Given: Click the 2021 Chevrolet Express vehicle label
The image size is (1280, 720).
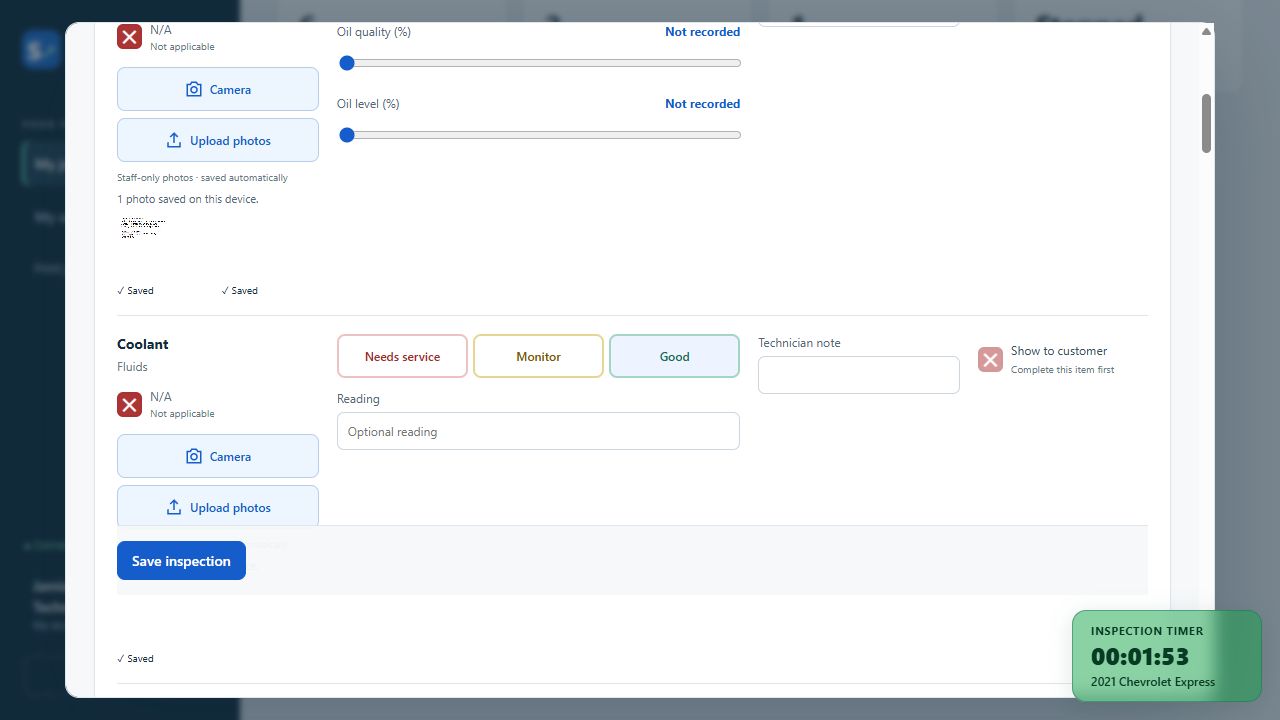Looking at the screenshot, I should tap(1153, 682).
